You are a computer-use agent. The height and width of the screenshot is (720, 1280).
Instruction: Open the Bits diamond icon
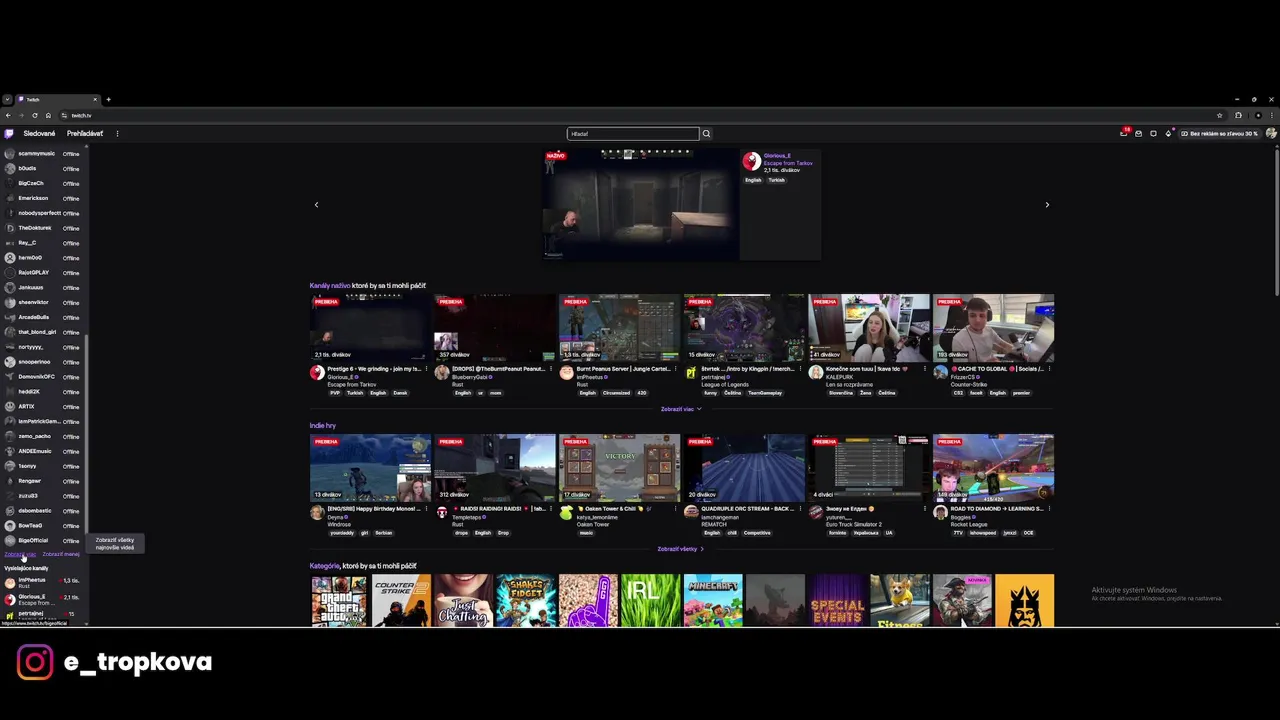point(1168,133)
